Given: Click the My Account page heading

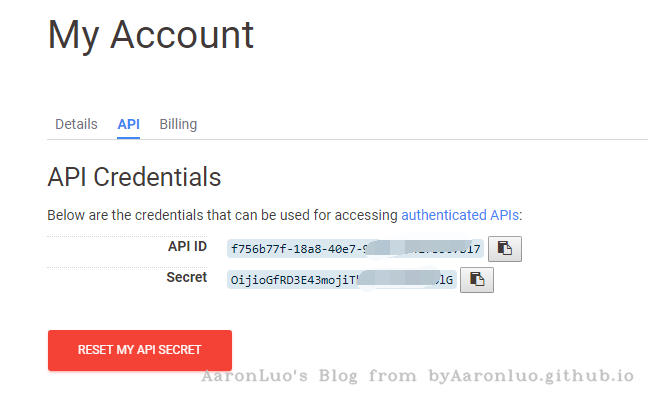Looking at the screenshot, I should coord(151,35).
